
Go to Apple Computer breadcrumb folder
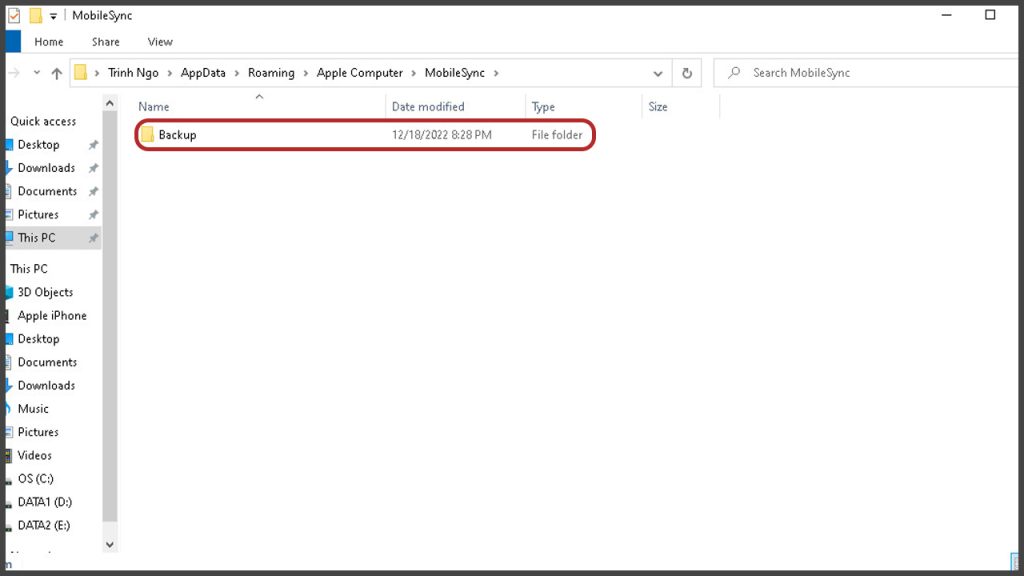(359, 73)
